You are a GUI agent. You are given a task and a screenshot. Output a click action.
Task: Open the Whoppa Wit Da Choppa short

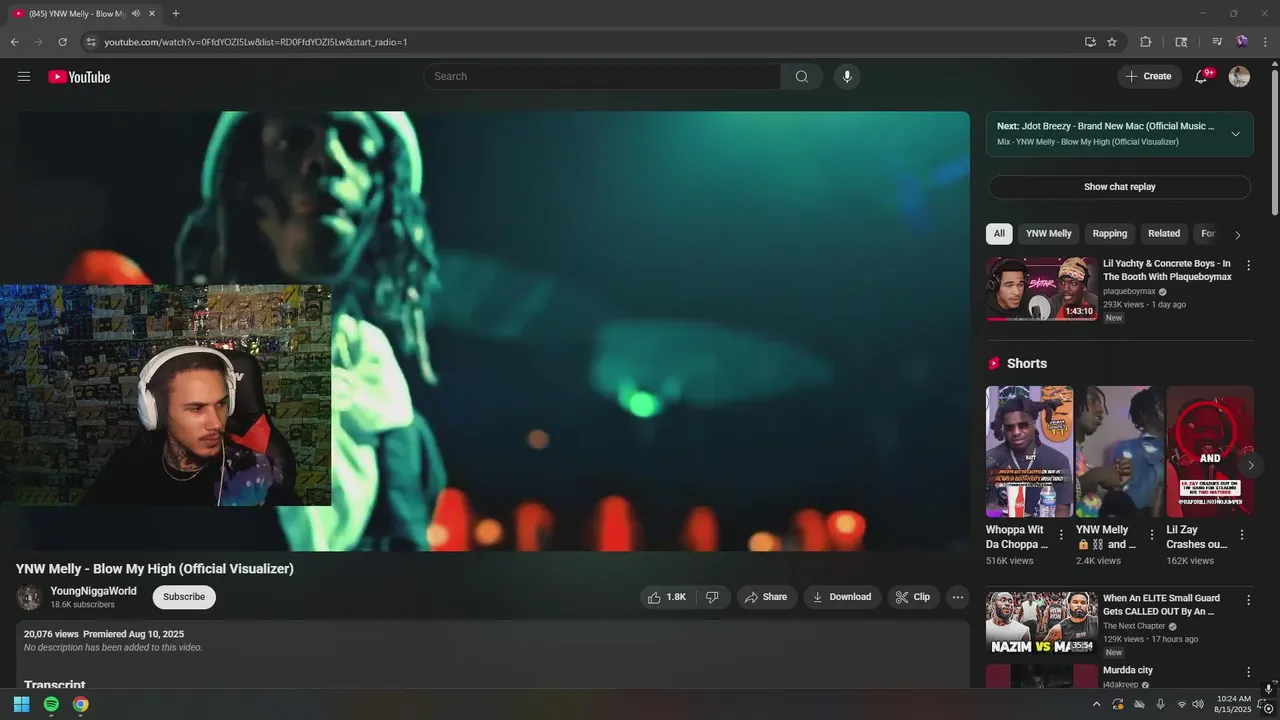(1029, 451)
